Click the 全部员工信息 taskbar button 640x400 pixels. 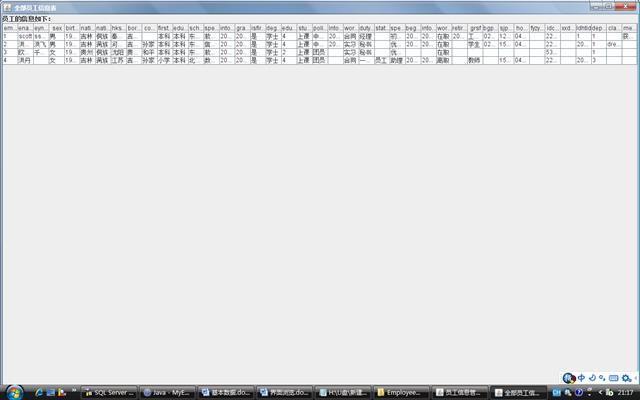click(x=518, y=393)
